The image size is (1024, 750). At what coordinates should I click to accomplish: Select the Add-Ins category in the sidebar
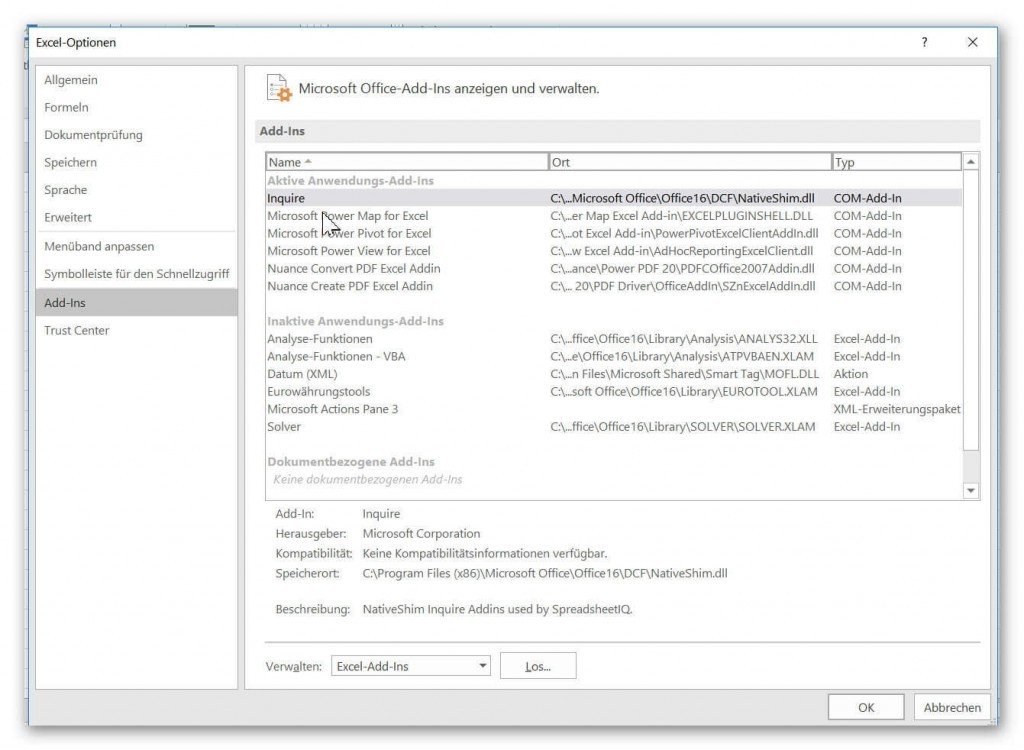[136, 302]
